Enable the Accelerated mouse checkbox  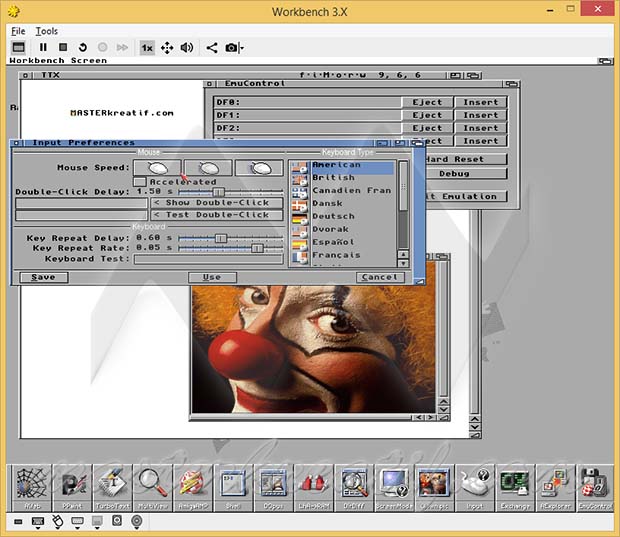(140, 182)
